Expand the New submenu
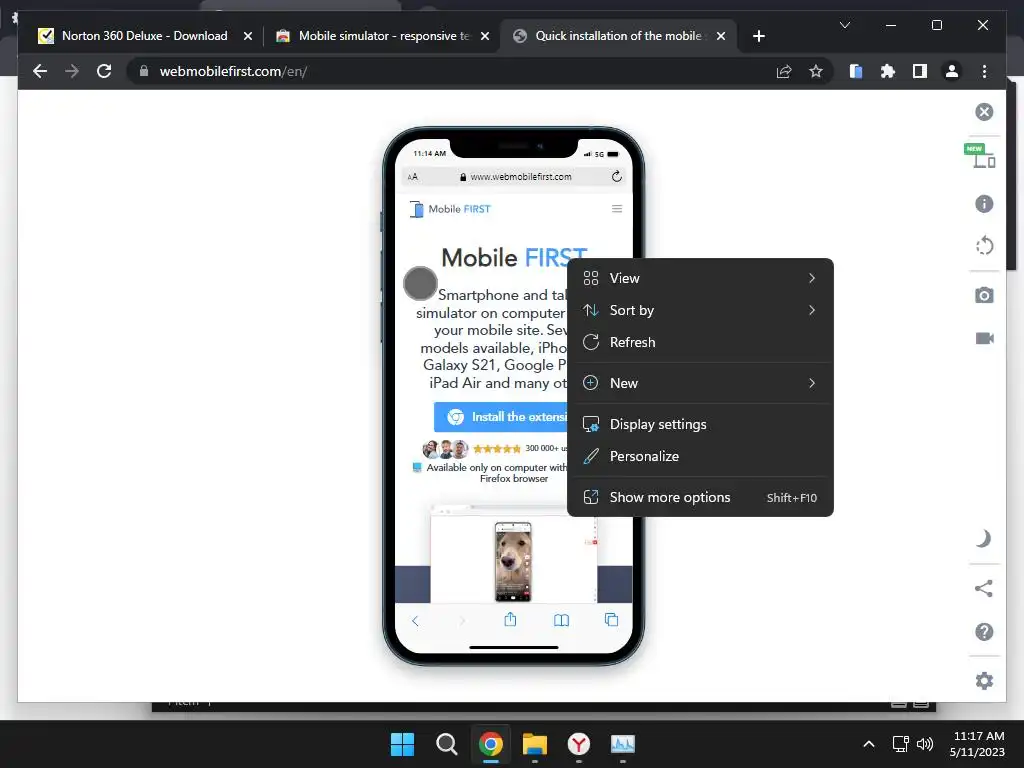Image resolution: width=1024 pixels, height=768 pixels. coord(700,383)
